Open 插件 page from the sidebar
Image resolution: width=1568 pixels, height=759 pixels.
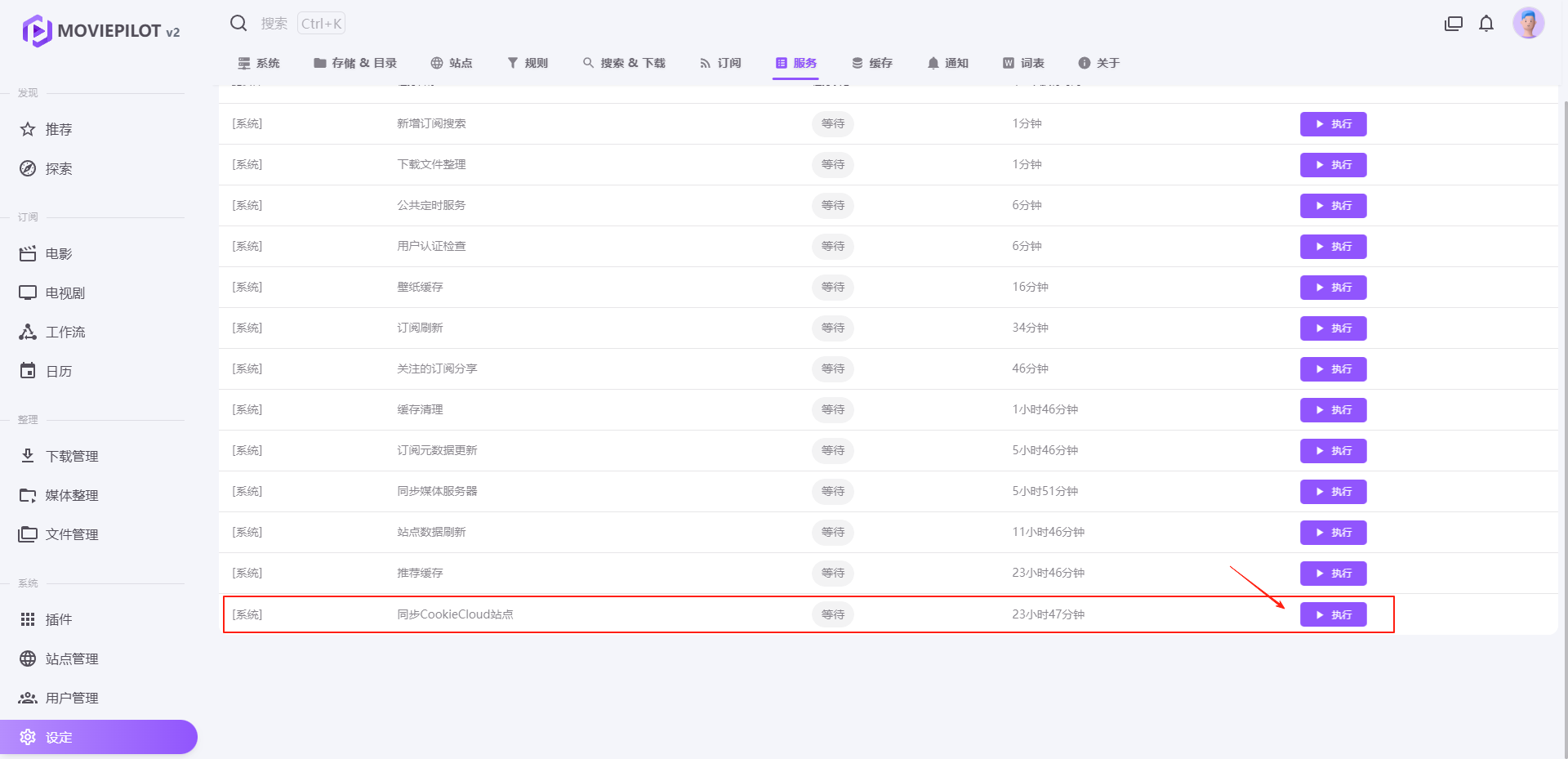pyautogui.click(x=59, y=619)
